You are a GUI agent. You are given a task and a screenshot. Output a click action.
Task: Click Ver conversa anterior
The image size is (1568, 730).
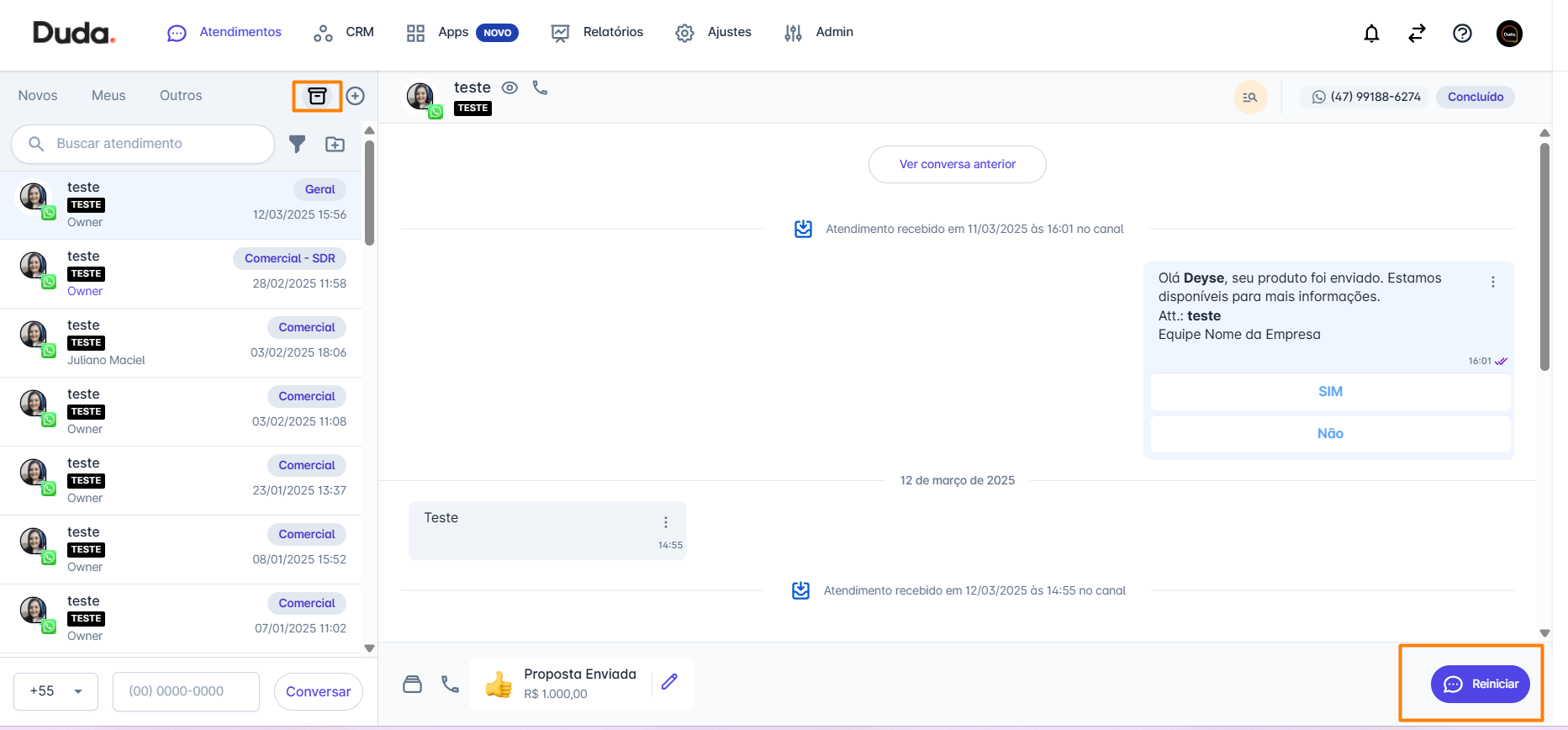[957, 164]
